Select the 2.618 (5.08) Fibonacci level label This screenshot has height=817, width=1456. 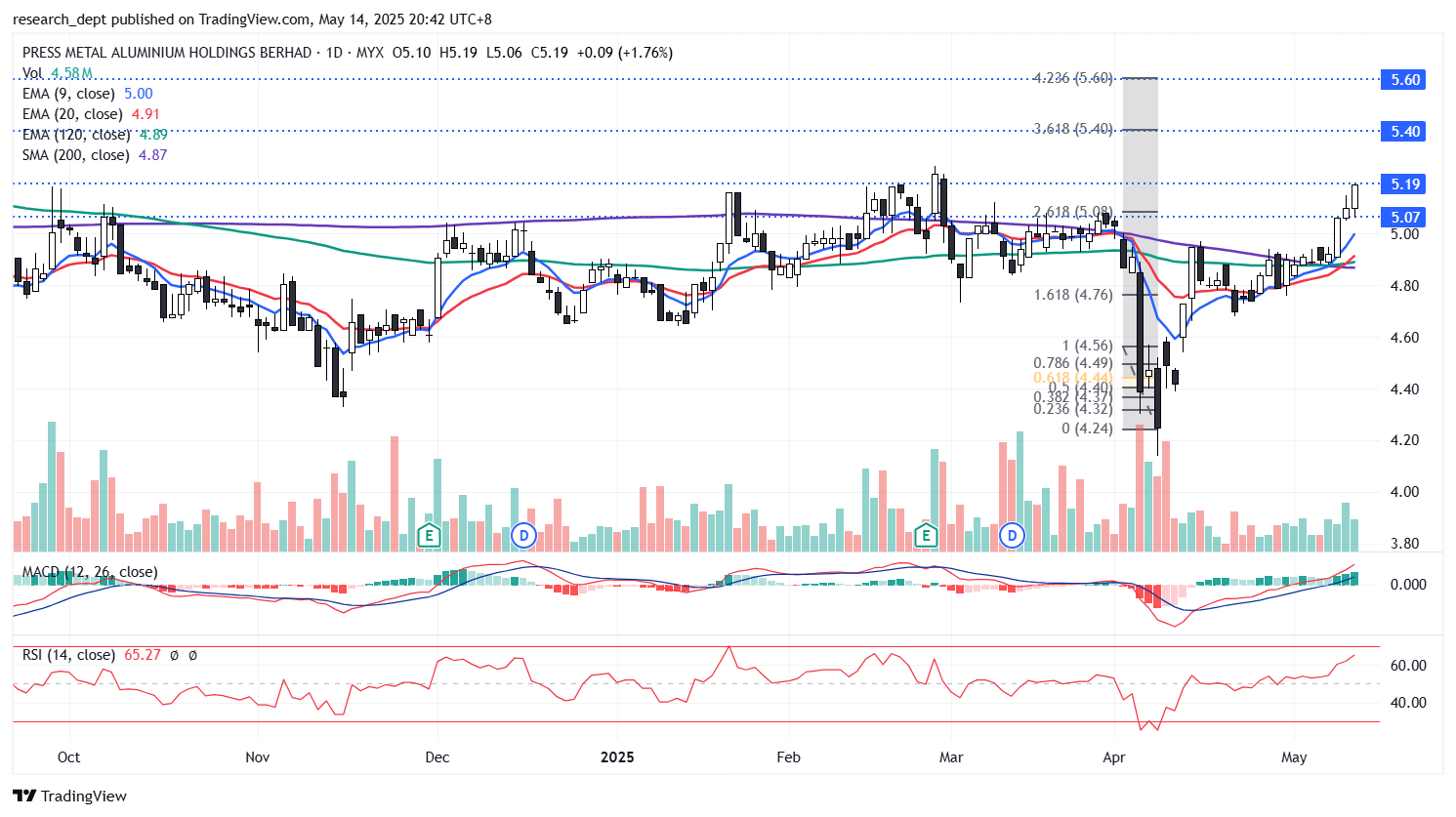[1073, 212]
